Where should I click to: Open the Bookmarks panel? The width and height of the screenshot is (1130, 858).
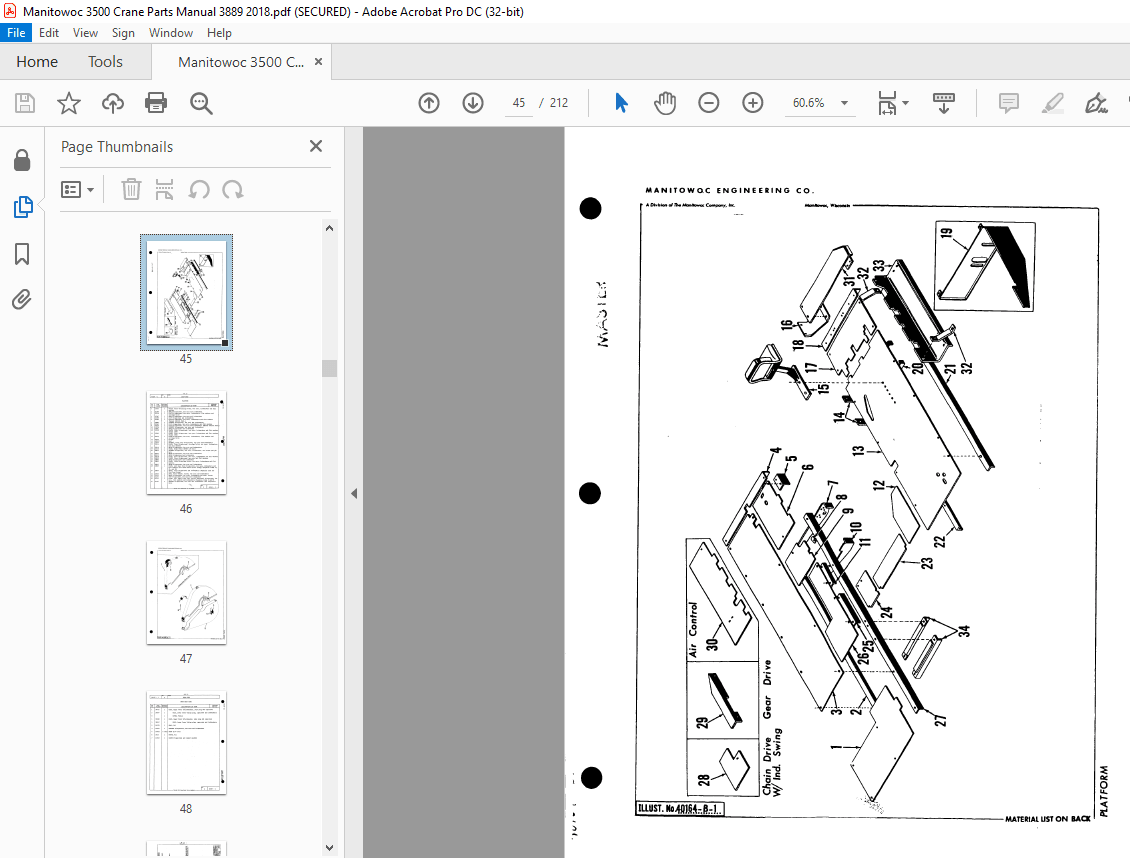(x=22, y=254)
